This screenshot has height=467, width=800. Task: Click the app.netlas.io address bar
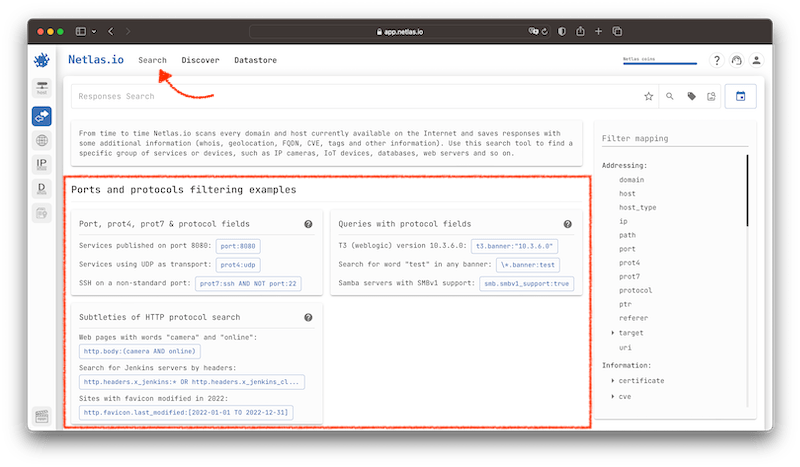coord(399,32)
